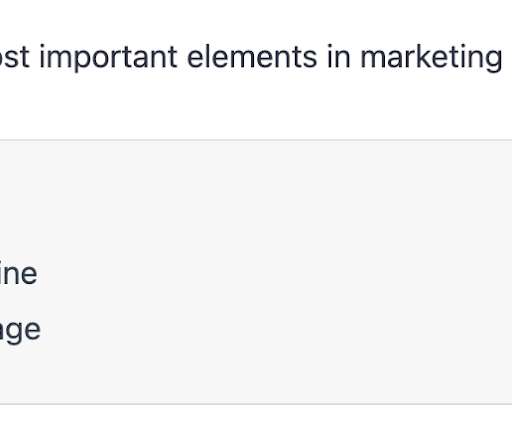Screen dimensions: 512x427
Task: Click the first "e" of "elements"
Action: (197, 59)
